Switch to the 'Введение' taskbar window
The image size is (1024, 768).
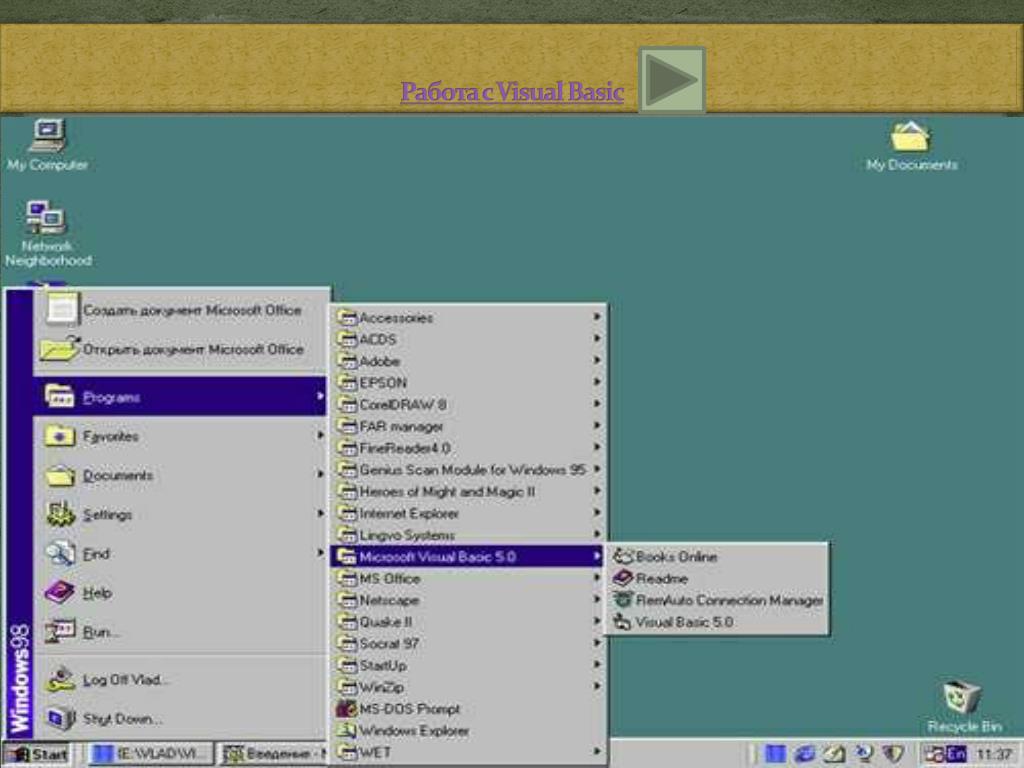click(x=272, y=755)
